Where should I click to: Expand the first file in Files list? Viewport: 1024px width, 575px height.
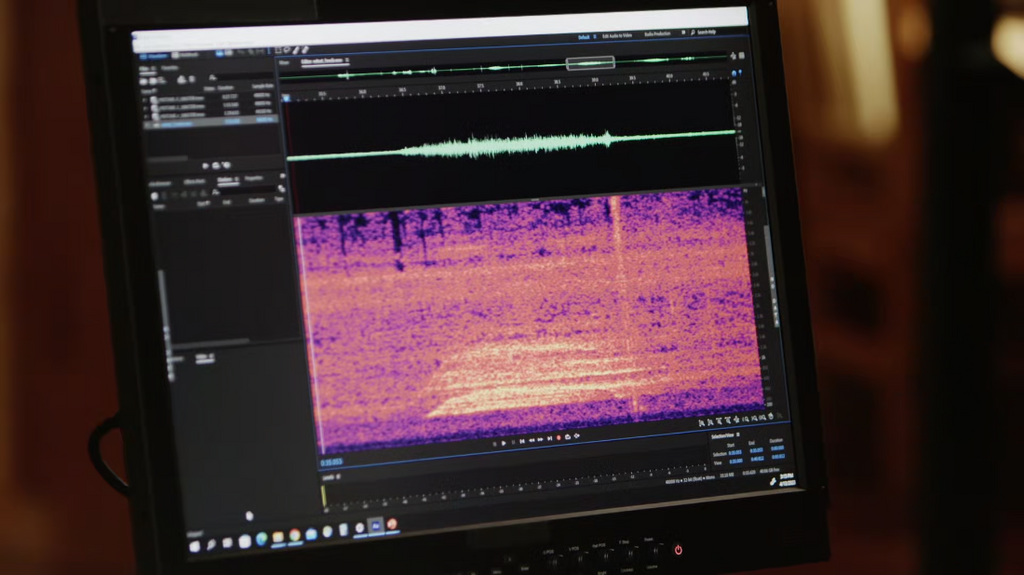coord(146,100)
